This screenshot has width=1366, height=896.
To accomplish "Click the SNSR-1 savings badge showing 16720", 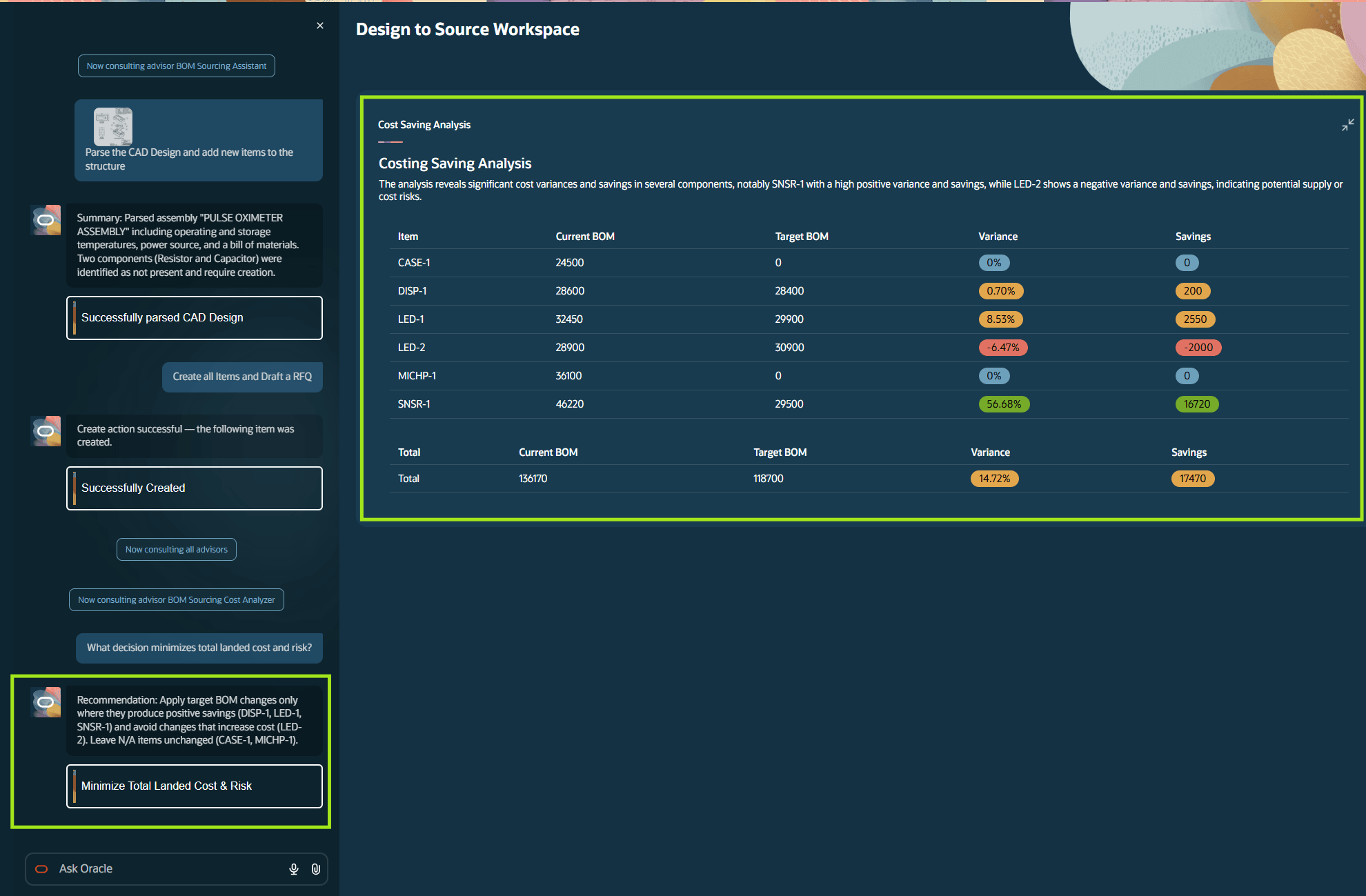I will 1197,404.
